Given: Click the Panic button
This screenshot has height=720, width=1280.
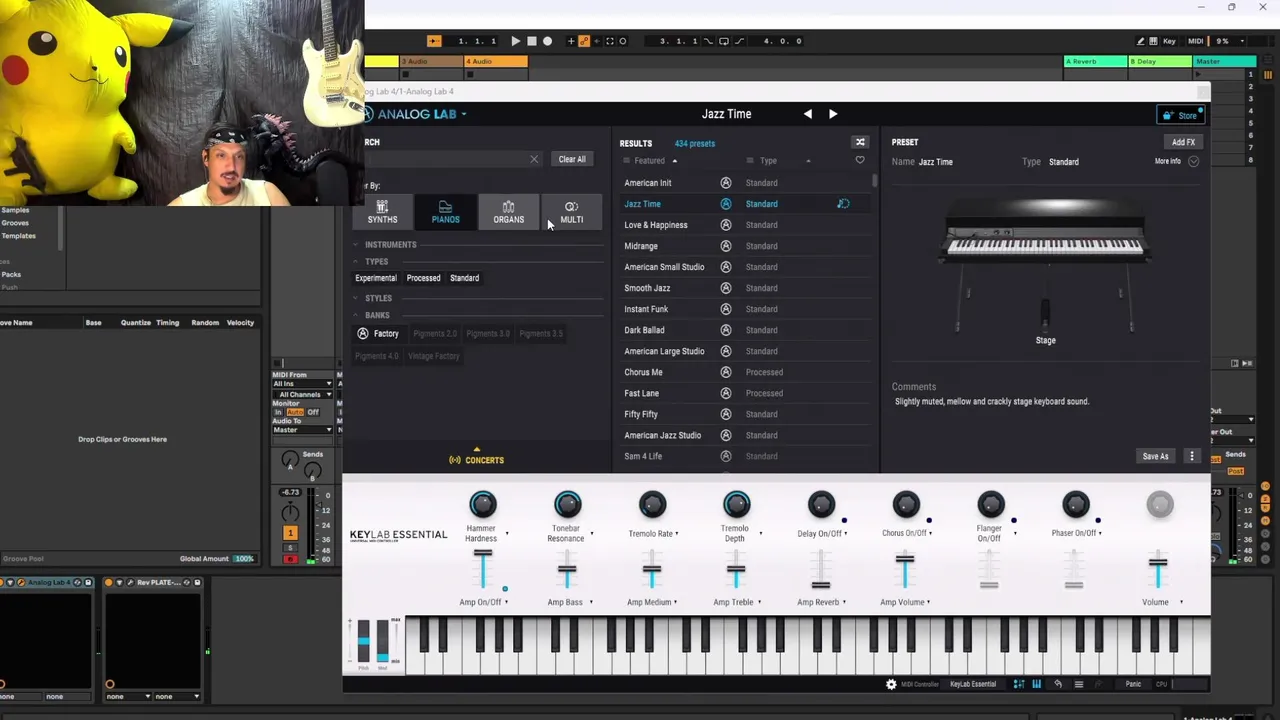Looking at the screenshot, I should point(1133,684).
